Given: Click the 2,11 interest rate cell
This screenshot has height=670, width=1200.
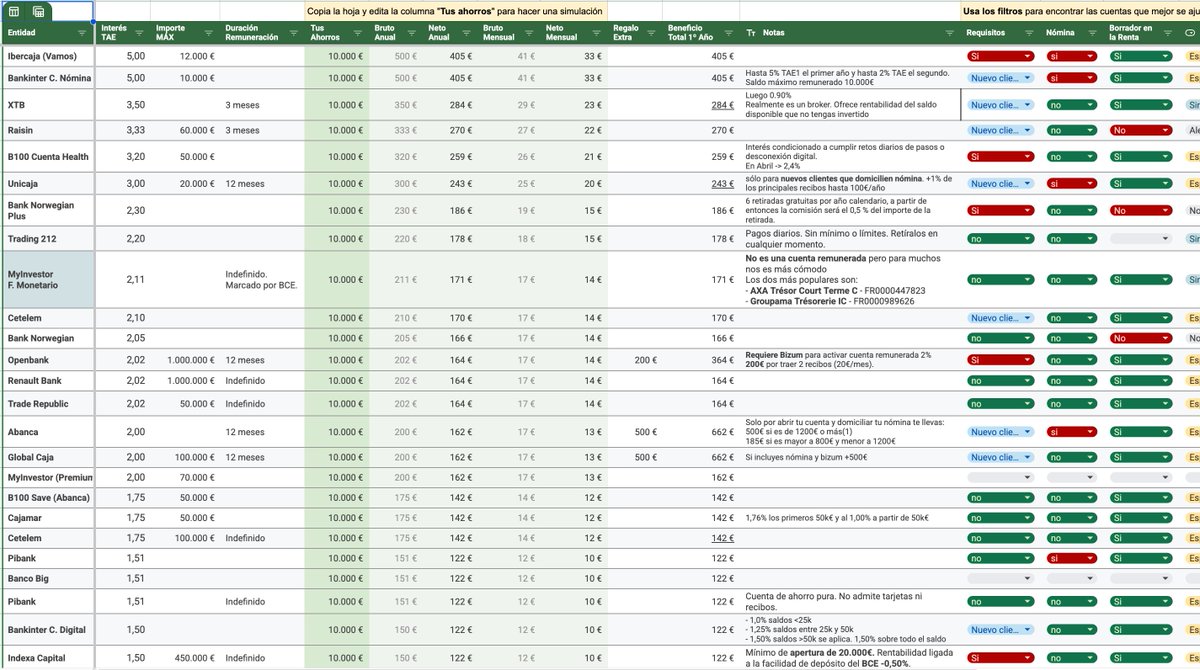Looking at the screenshot, I should pos(136,280).
